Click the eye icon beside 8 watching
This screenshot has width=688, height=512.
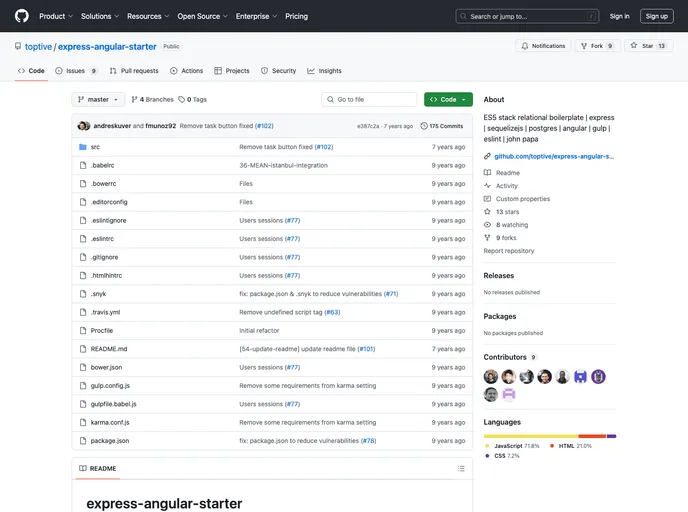tap(487, 225)
